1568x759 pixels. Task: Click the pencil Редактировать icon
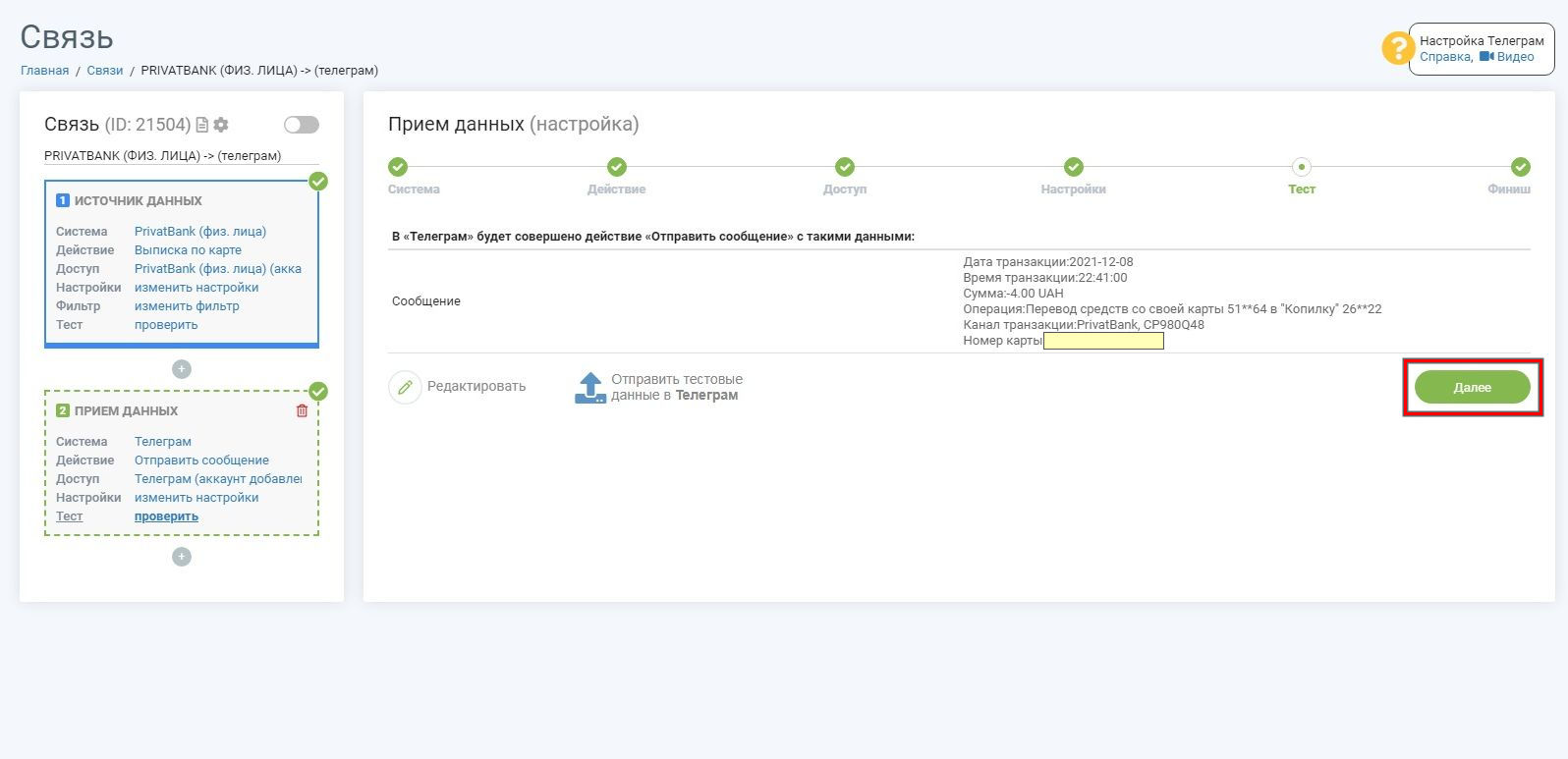[x=405, y=387]
